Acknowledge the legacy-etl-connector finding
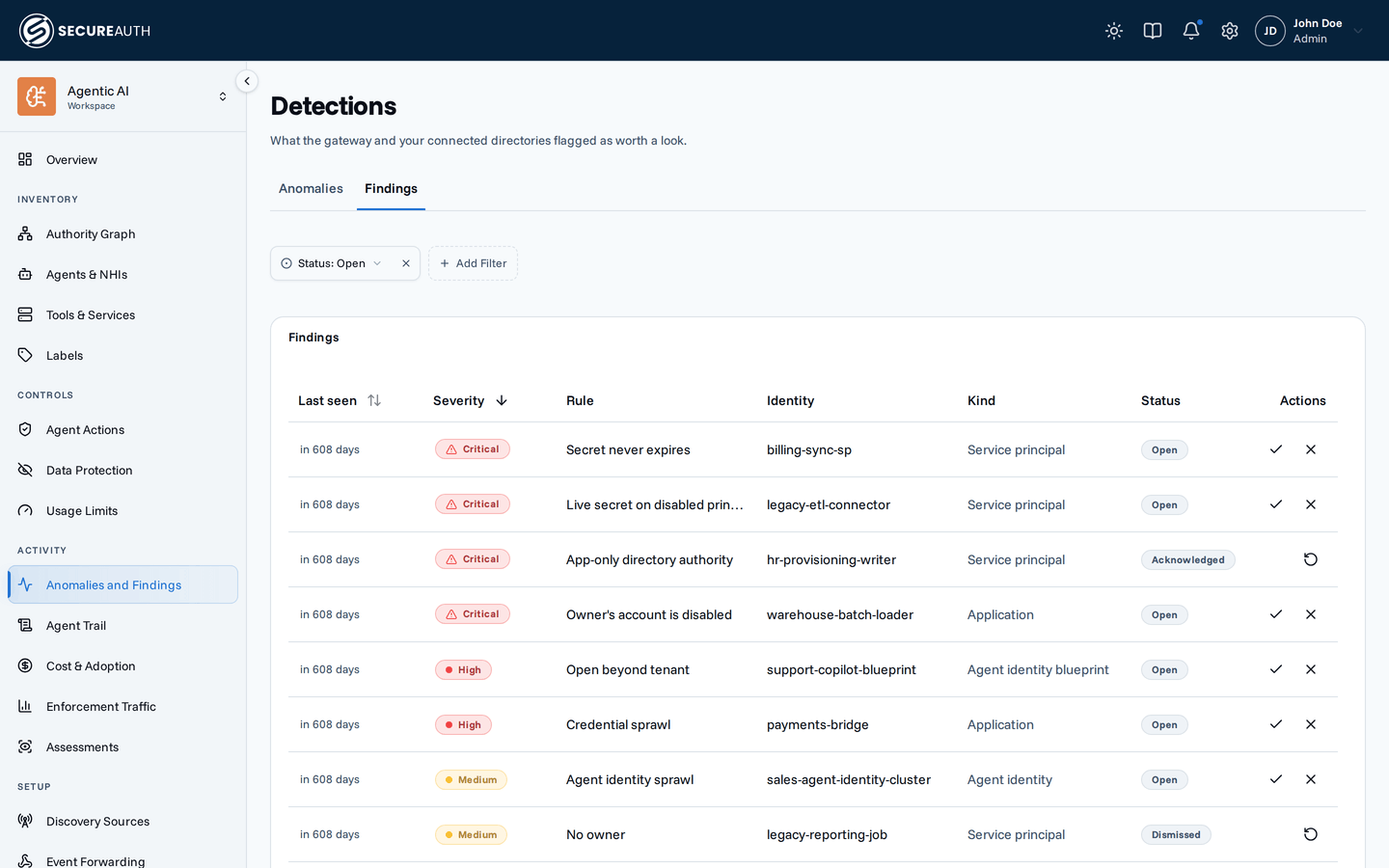 1276,504
